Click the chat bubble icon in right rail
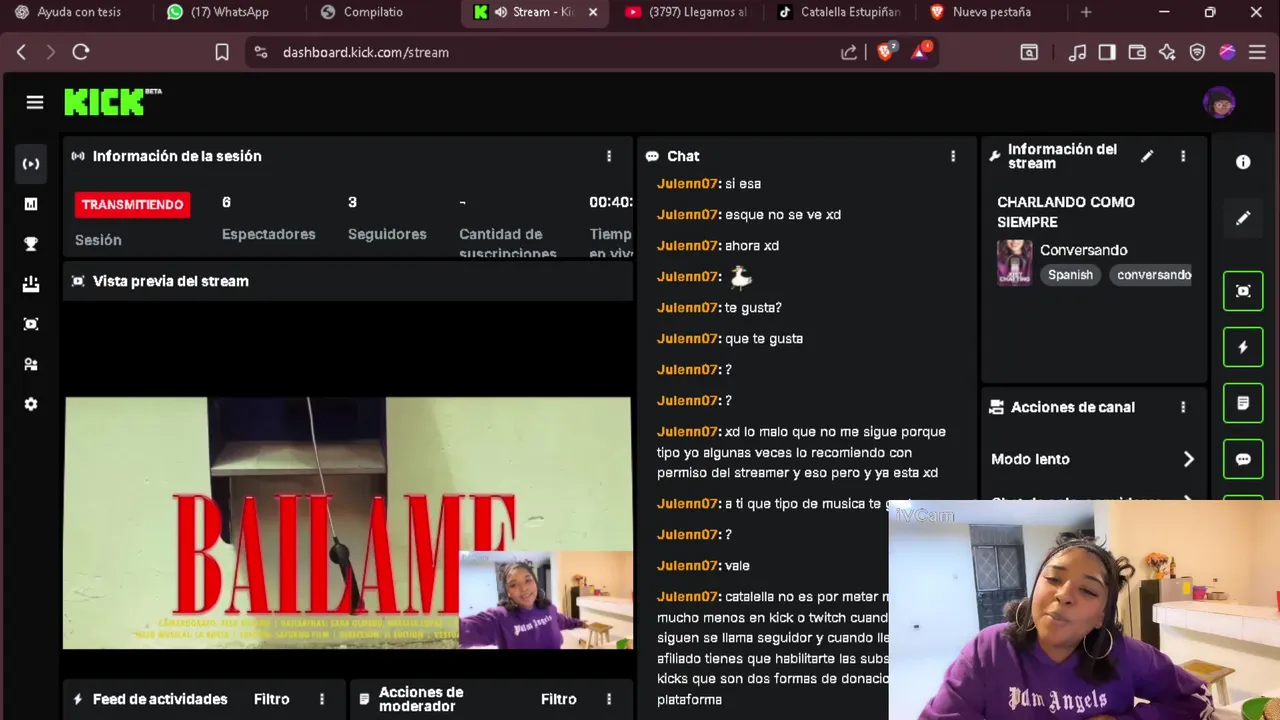The image size is (1280, 720). click(x=1243, y=459)
